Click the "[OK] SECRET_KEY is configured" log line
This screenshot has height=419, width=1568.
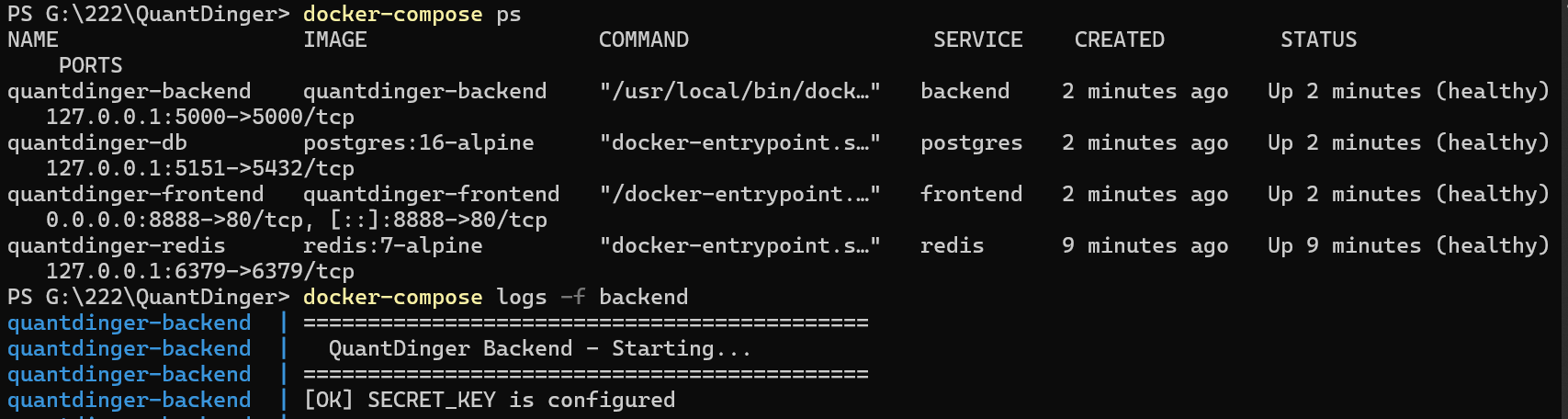(490, 401)
